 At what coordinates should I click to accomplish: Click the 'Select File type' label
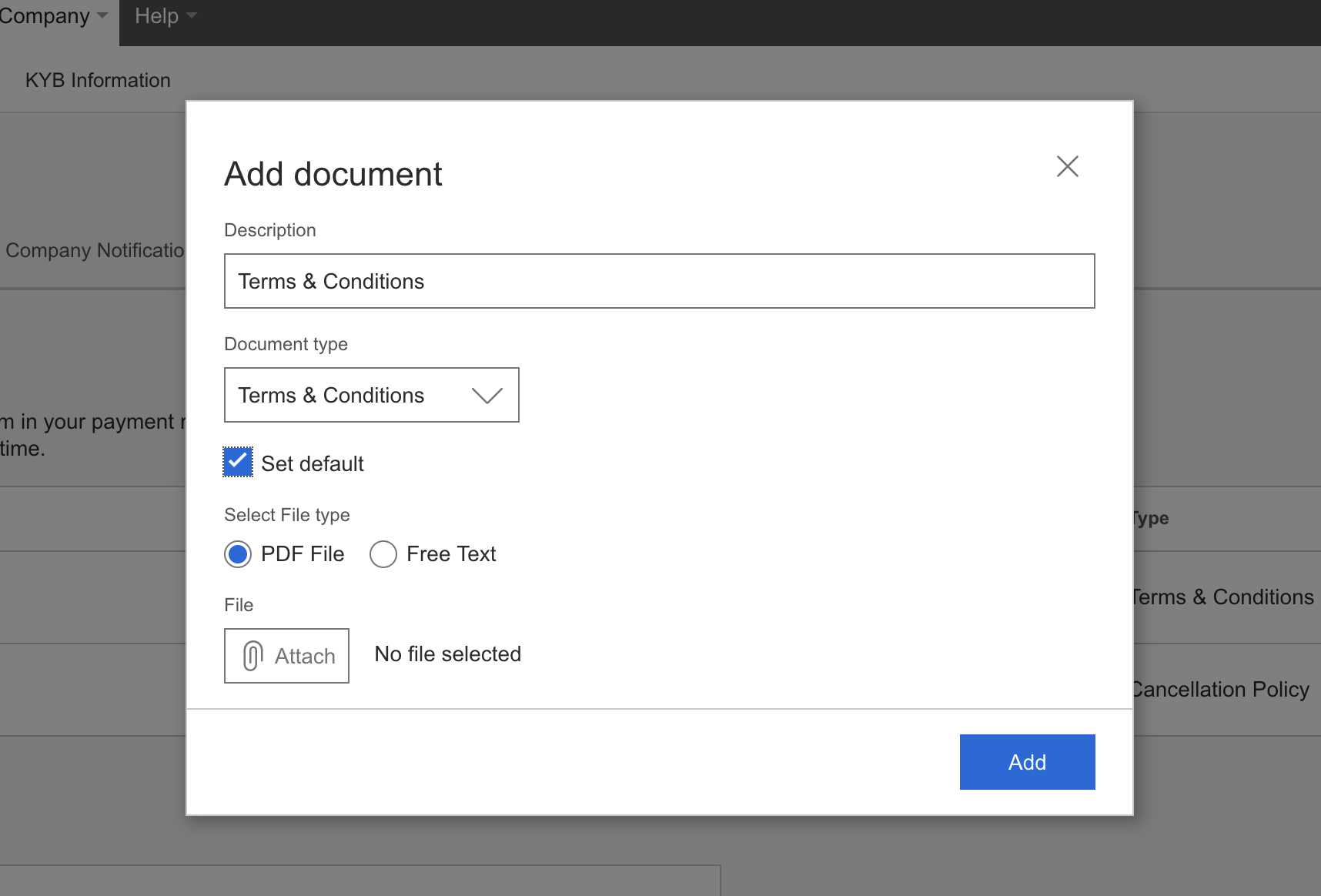(x=286, y=515)
